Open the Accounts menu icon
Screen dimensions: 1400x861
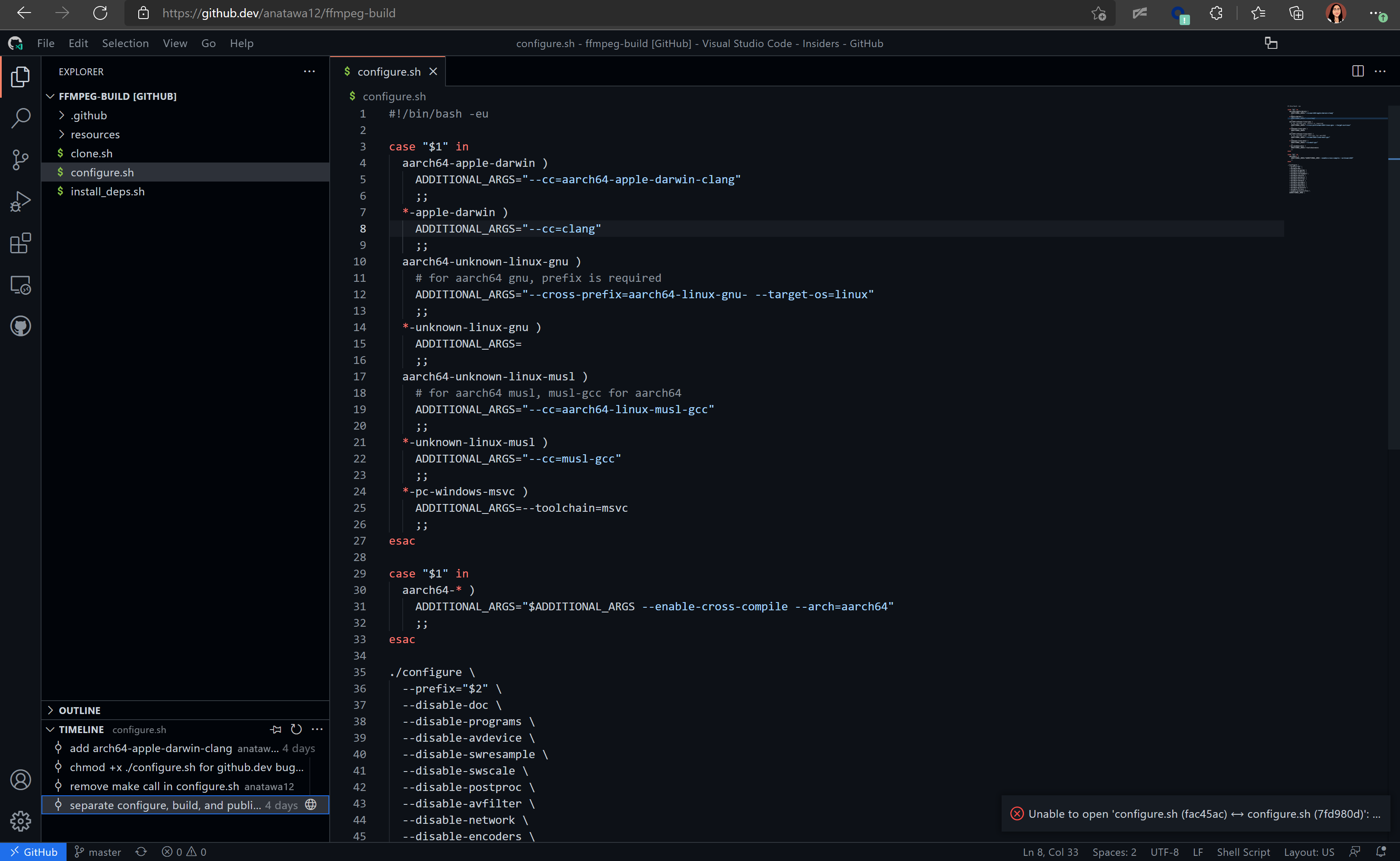coord(20,780)
